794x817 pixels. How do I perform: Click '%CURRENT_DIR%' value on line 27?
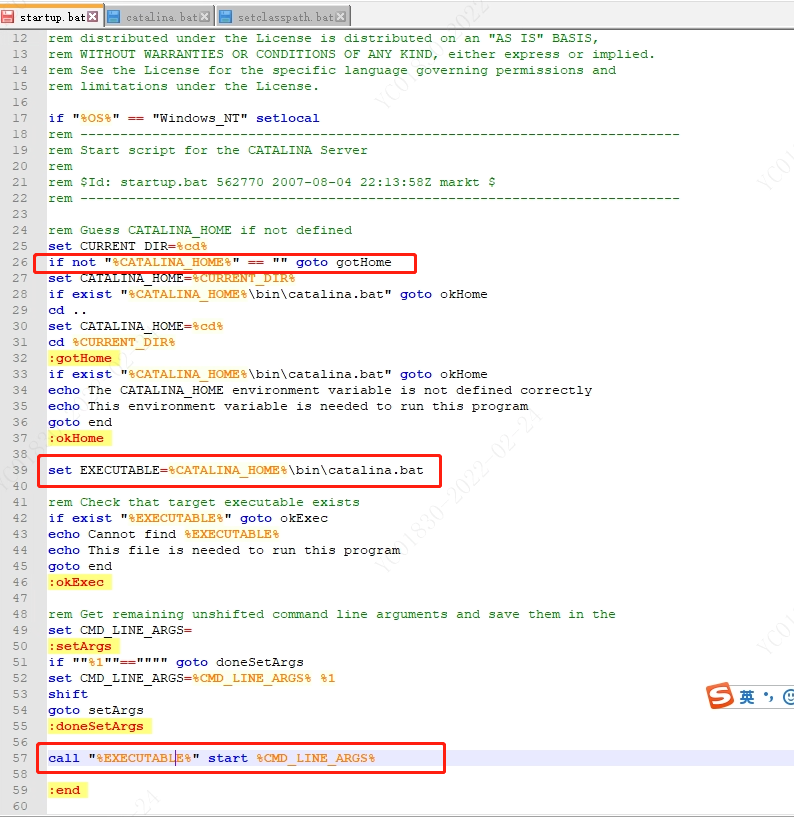[x=244, y=278]
